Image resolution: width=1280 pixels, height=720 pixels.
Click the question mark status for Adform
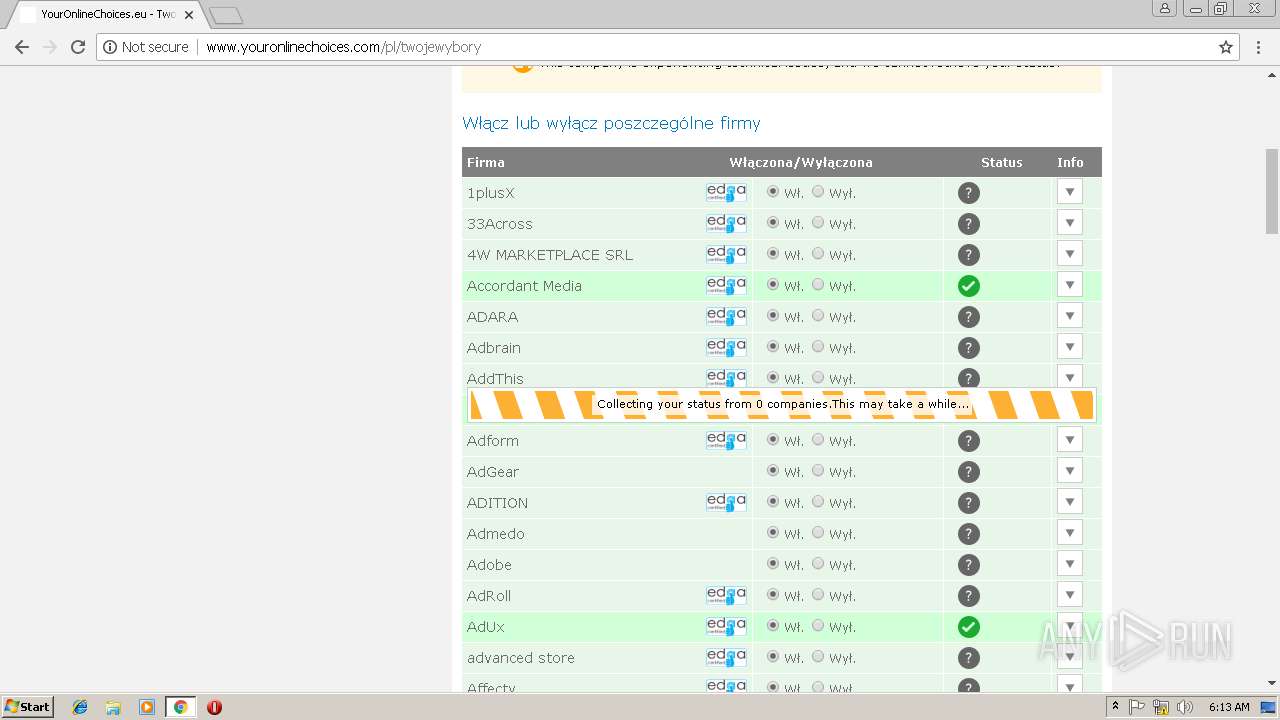968,441
